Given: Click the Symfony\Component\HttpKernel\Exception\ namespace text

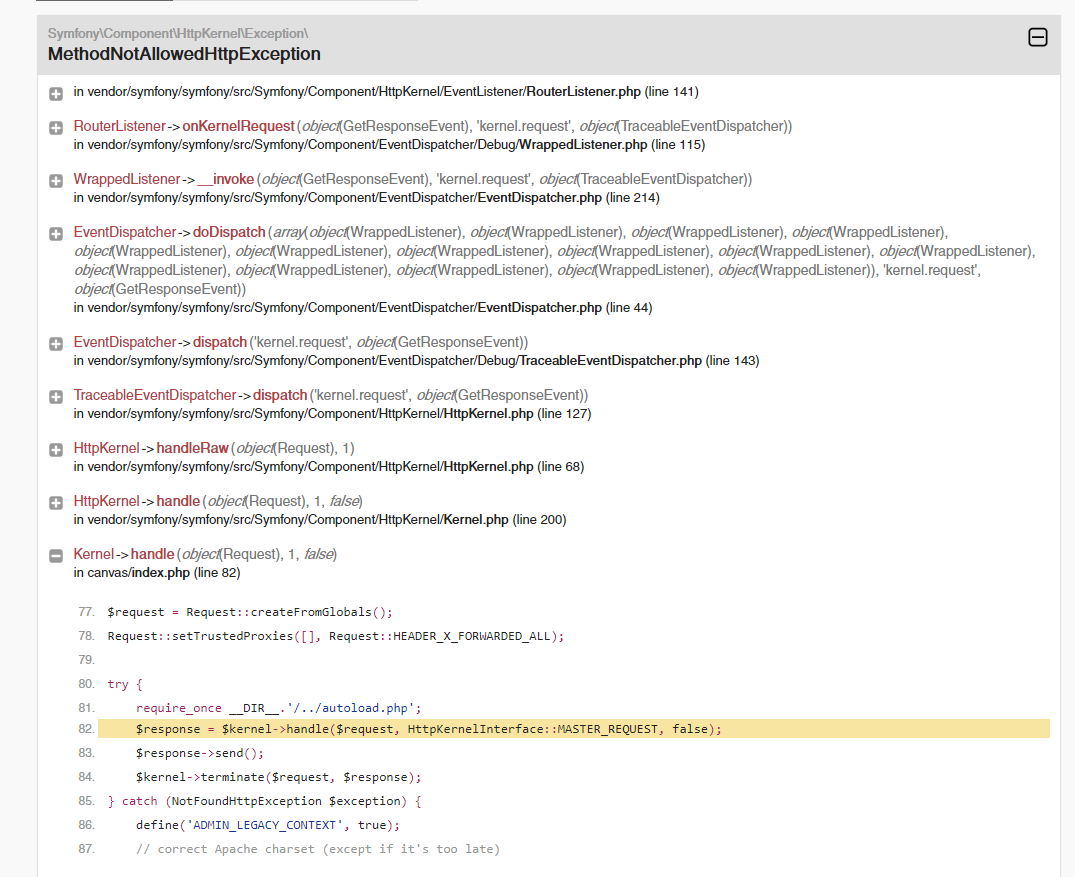Looking at the screenshot, I should pyautogui.click(x=178, y=34).
